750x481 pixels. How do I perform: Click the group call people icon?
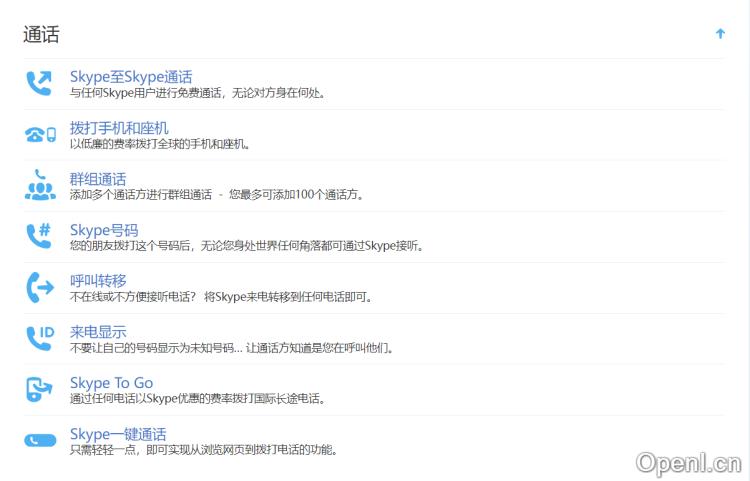coord(40,185)
